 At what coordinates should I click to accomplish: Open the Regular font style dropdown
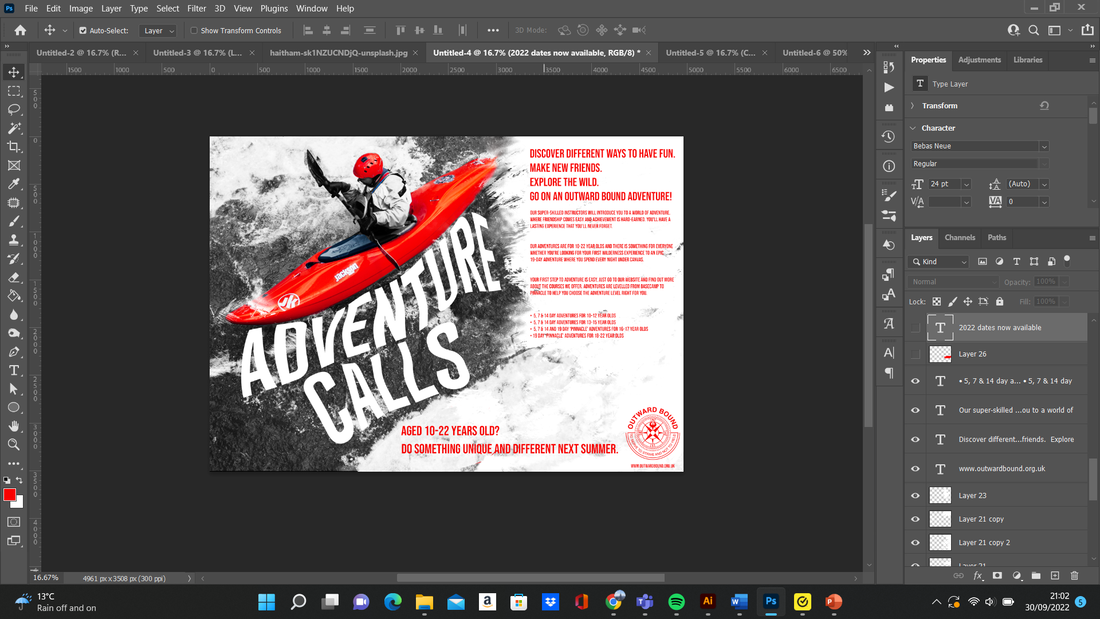(979, 164)
